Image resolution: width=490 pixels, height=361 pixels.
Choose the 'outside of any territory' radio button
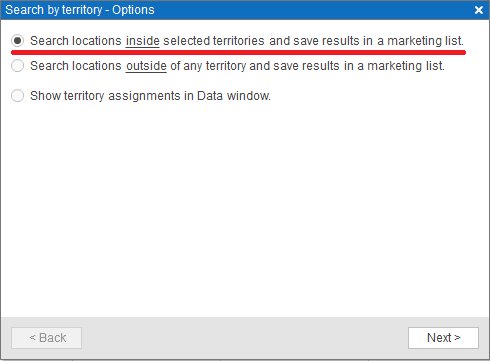pyautogui.click(x=17, y=66)
